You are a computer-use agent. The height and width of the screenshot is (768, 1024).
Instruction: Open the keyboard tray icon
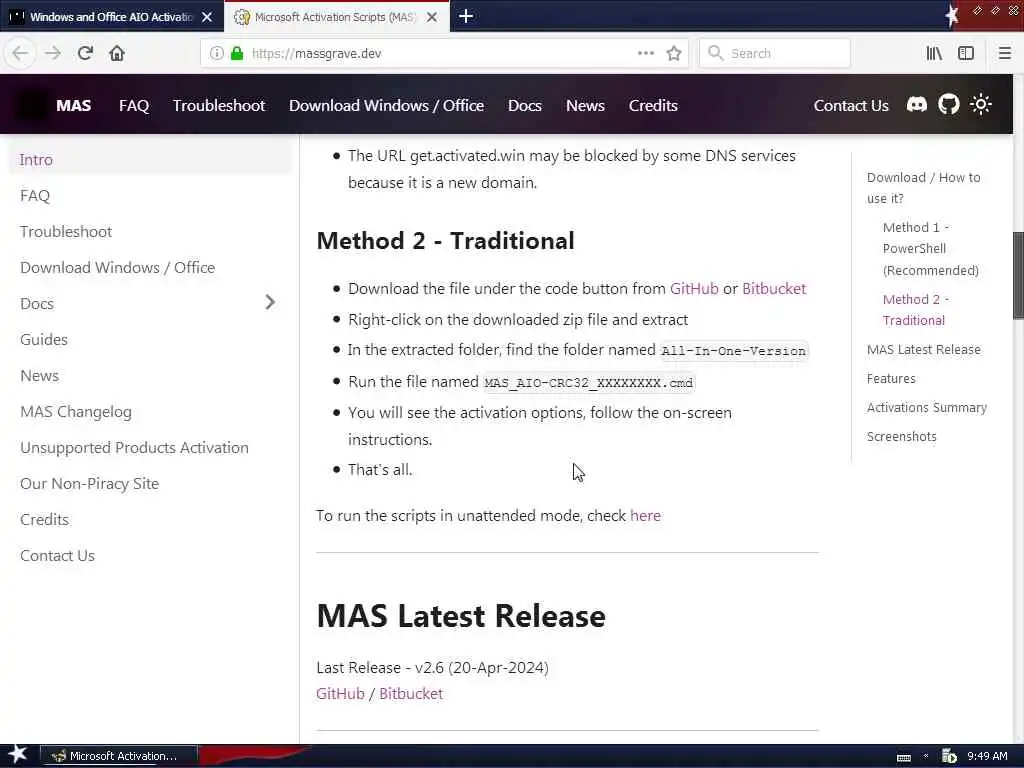click(904, 757)
